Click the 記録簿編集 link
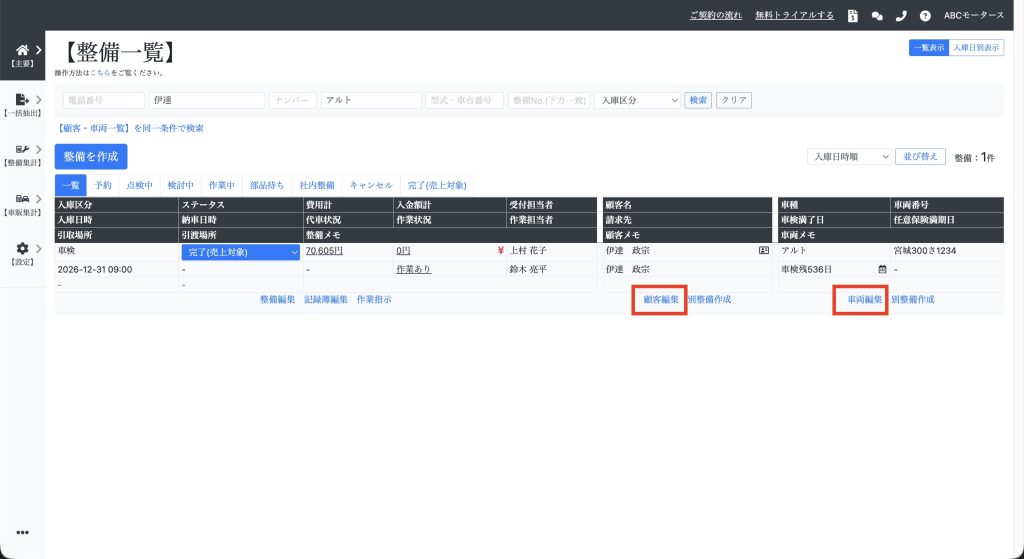Viewport: 1024px width, 559px height. 325,300
